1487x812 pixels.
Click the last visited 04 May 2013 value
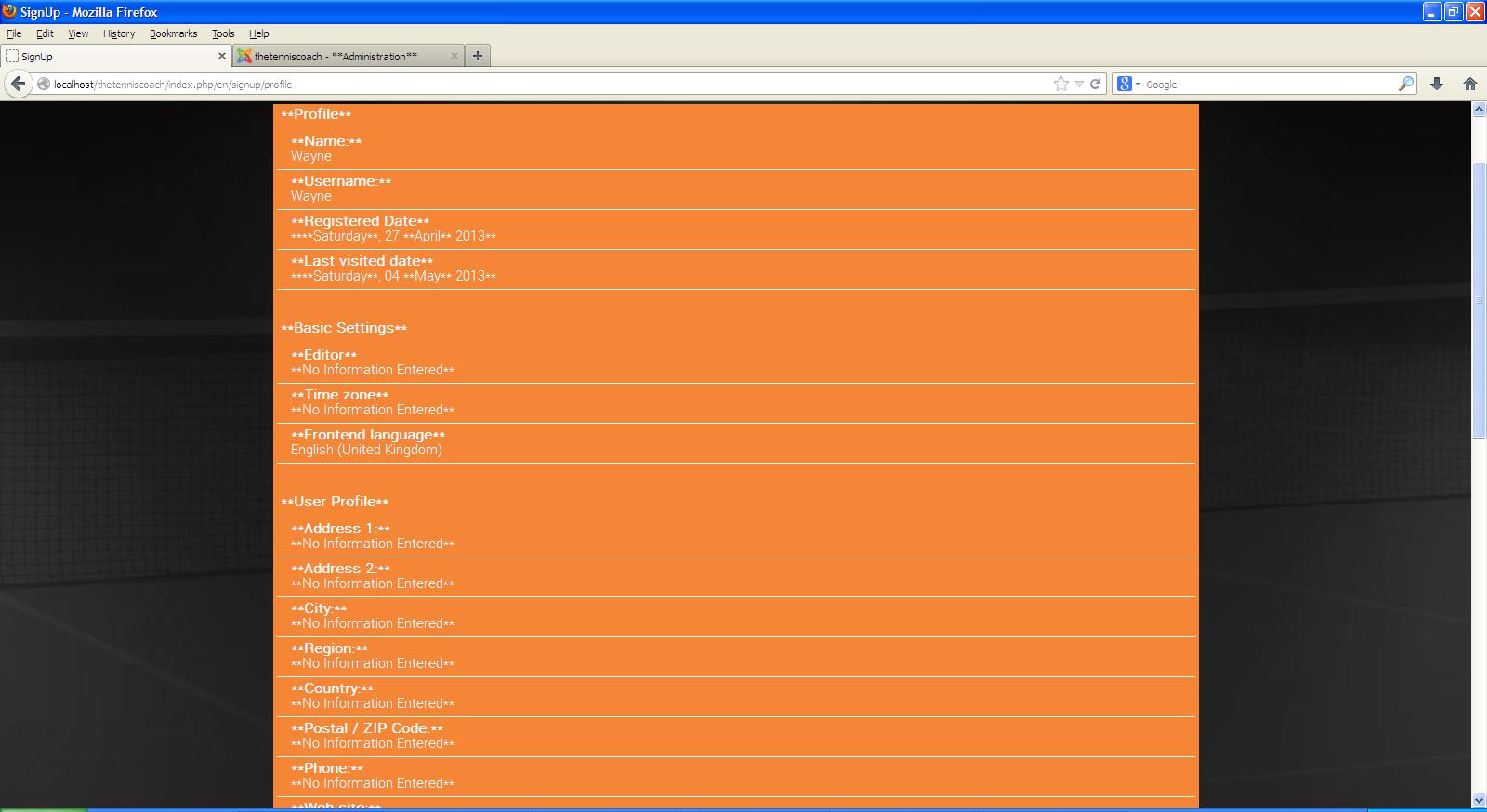393,276
